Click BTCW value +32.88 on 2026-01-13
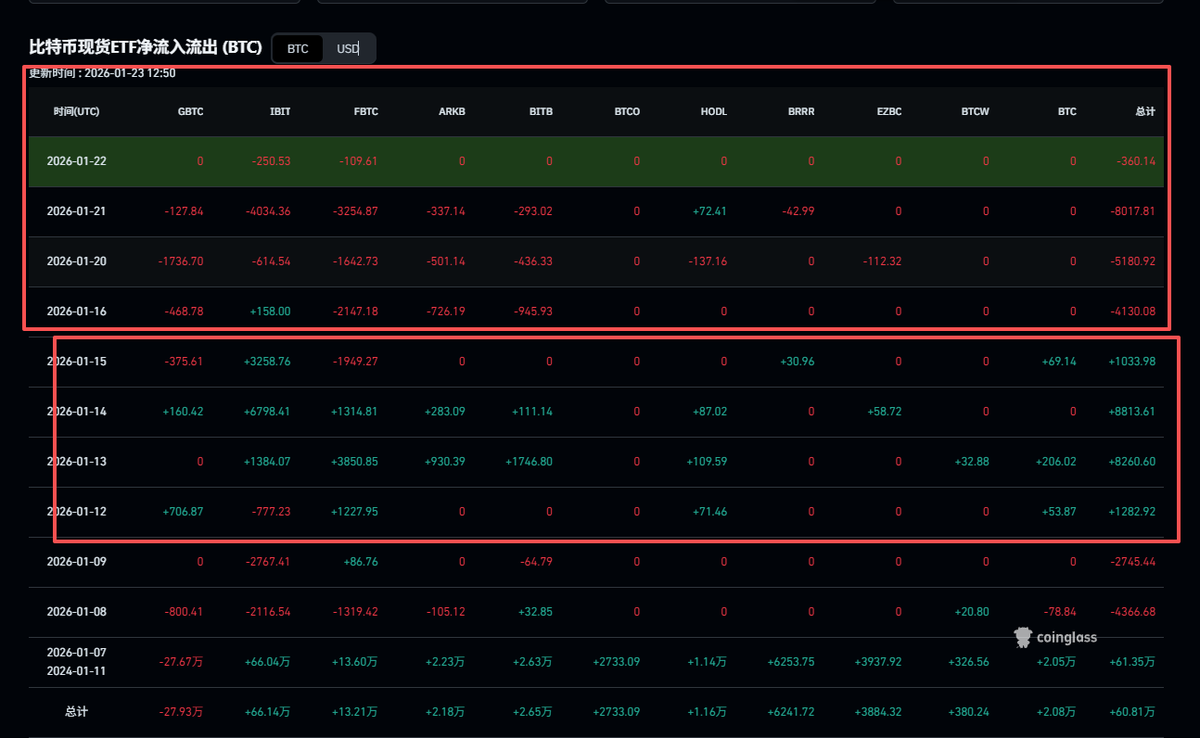The height and width of the screenshot is (738, 1200). pyautogui.click(x=970, y=461)
